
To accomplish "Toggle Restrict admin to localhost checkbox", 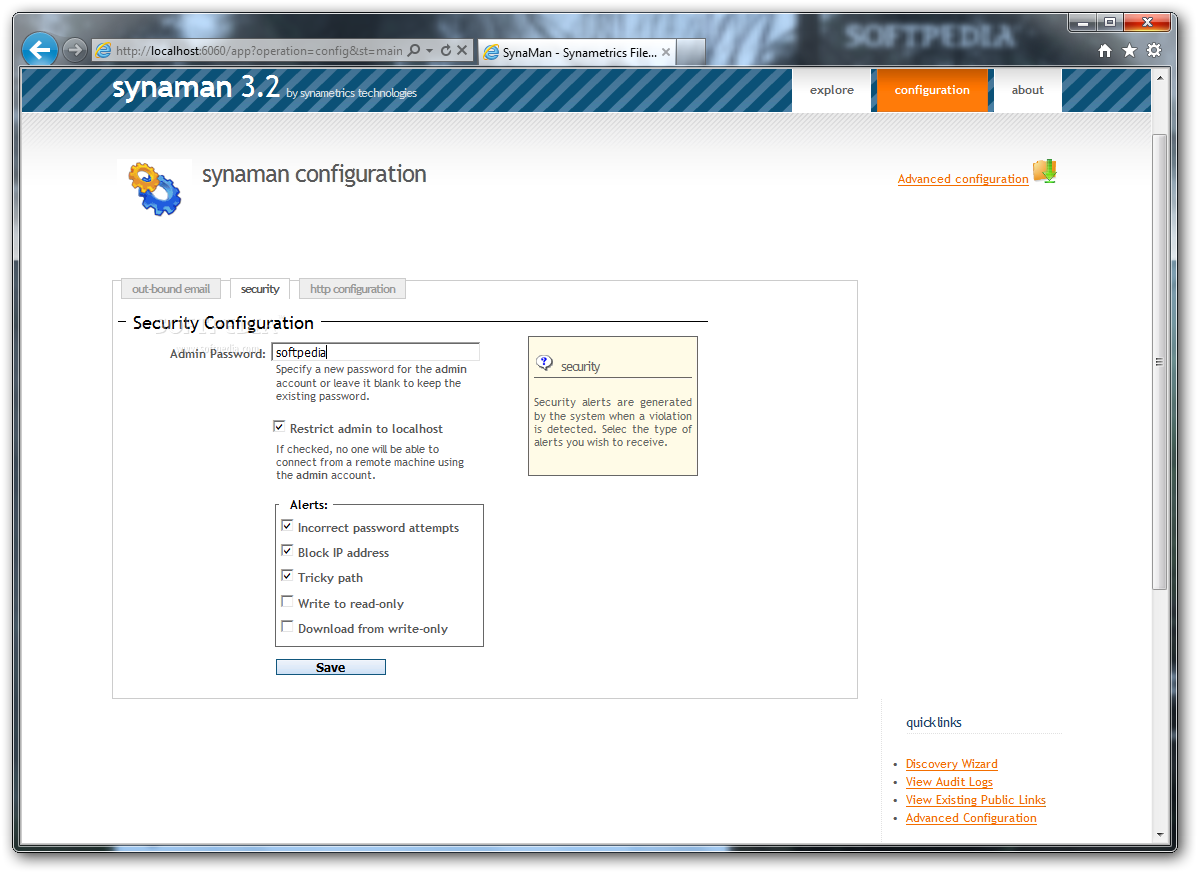I will coord(279,427).
